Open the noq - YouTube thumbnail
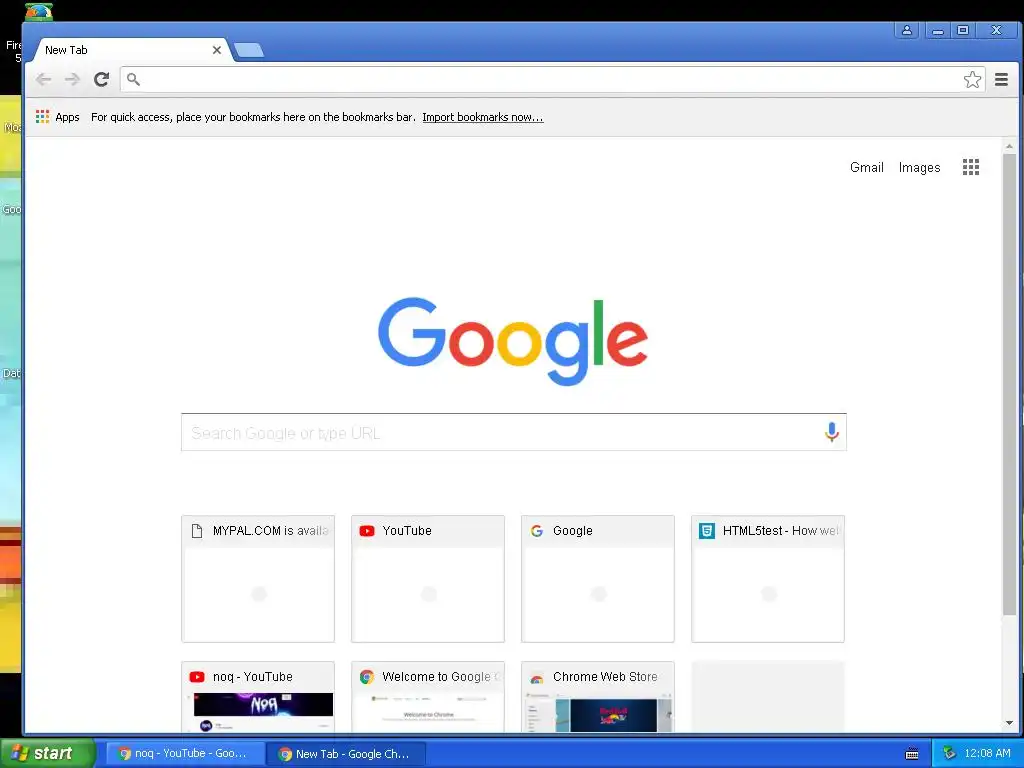The height and width of the screenshot is (768, 1024). pos(258,697)
